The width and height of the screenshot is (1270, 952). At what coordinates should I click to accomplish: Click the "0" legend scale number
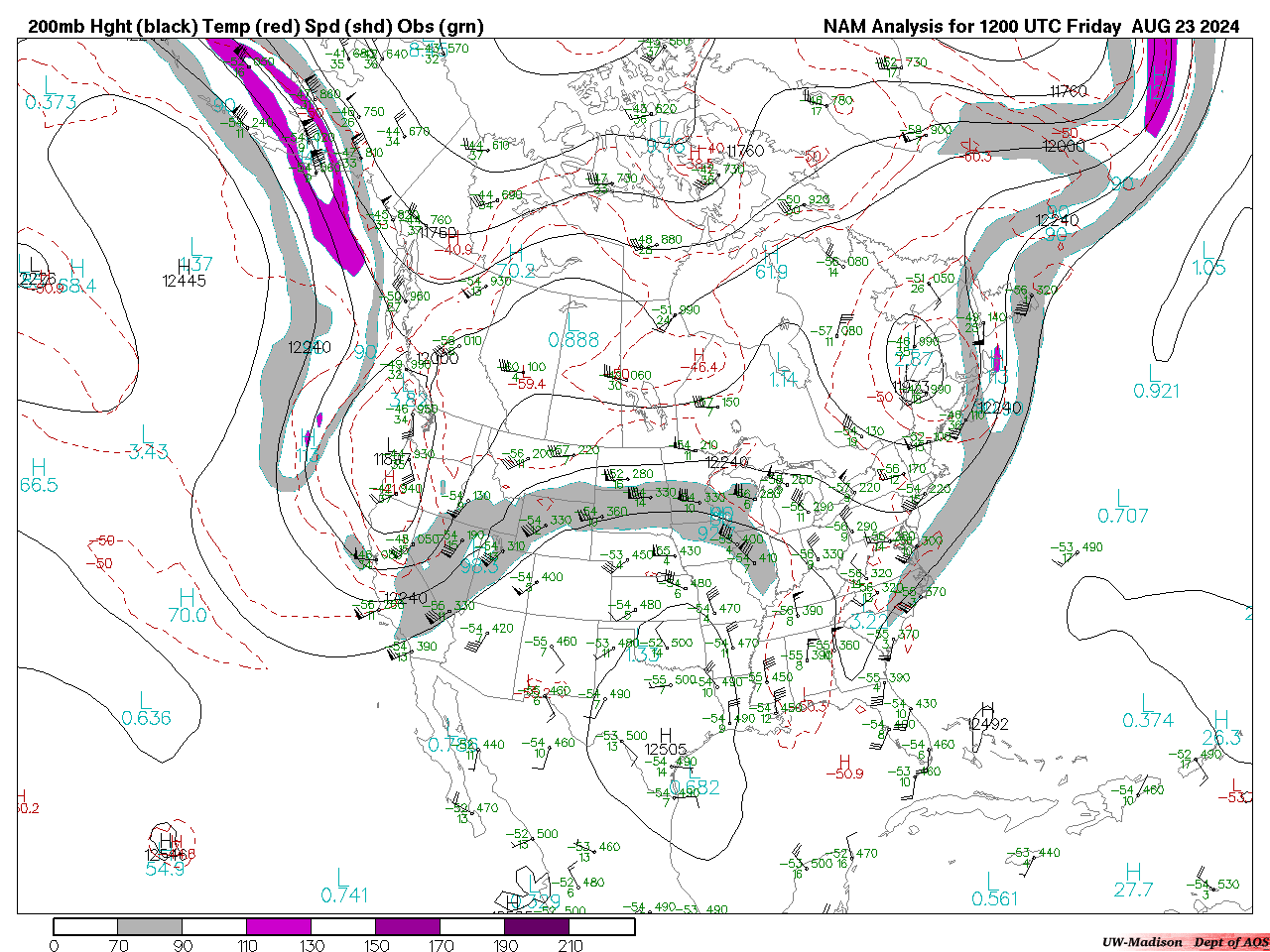point(54,945)
